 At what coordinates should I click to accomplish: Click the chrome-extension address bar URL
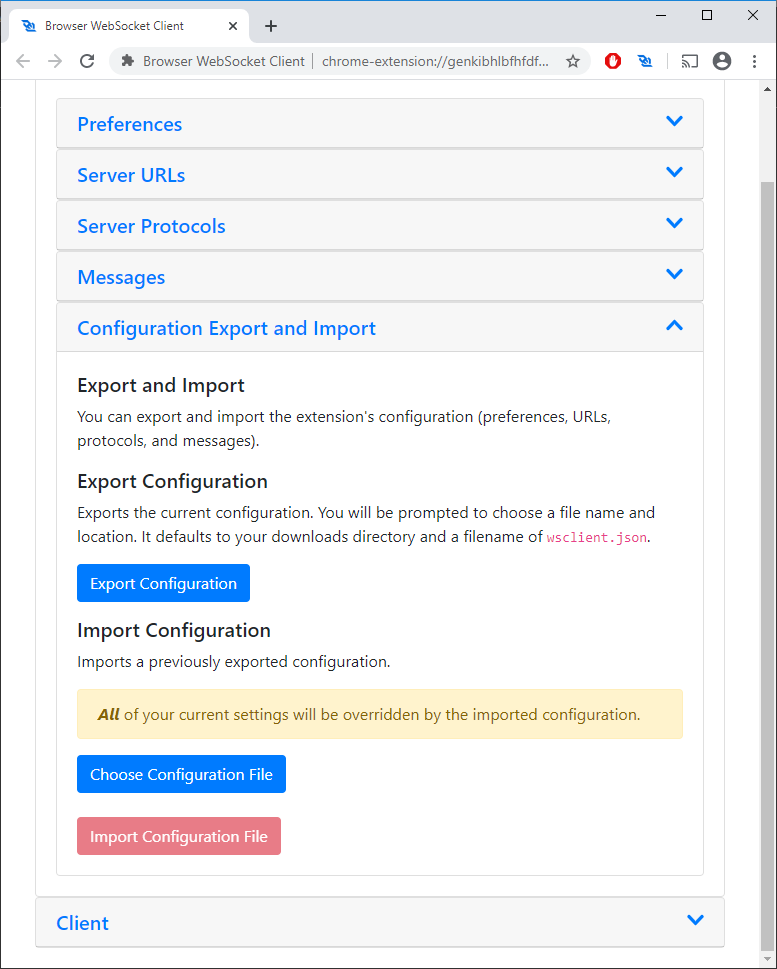point(435,61)
